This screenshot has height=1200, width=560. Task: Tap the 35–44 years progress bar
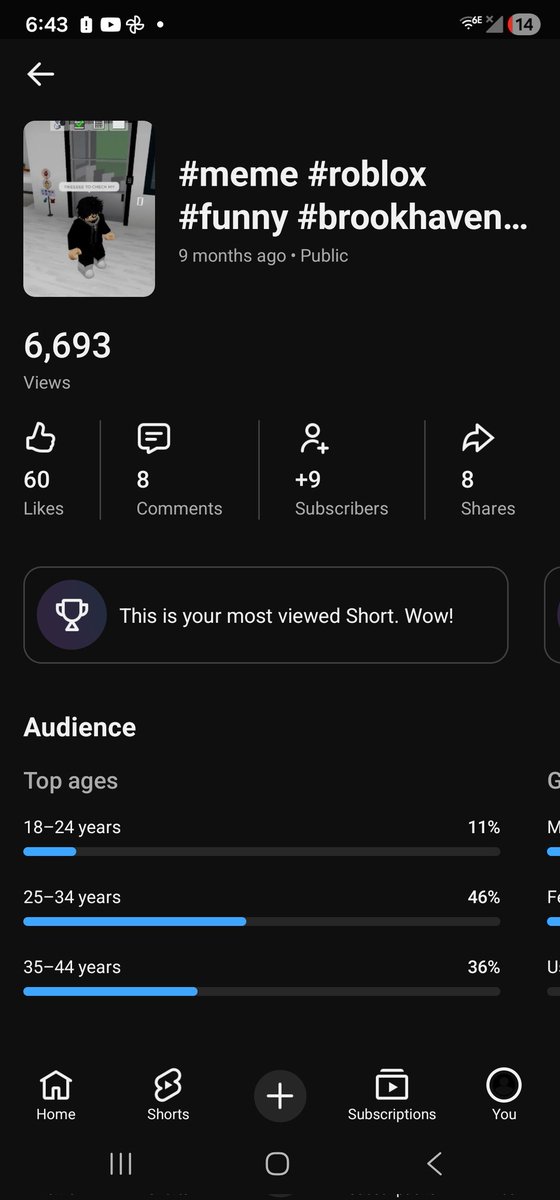point(262,992)
